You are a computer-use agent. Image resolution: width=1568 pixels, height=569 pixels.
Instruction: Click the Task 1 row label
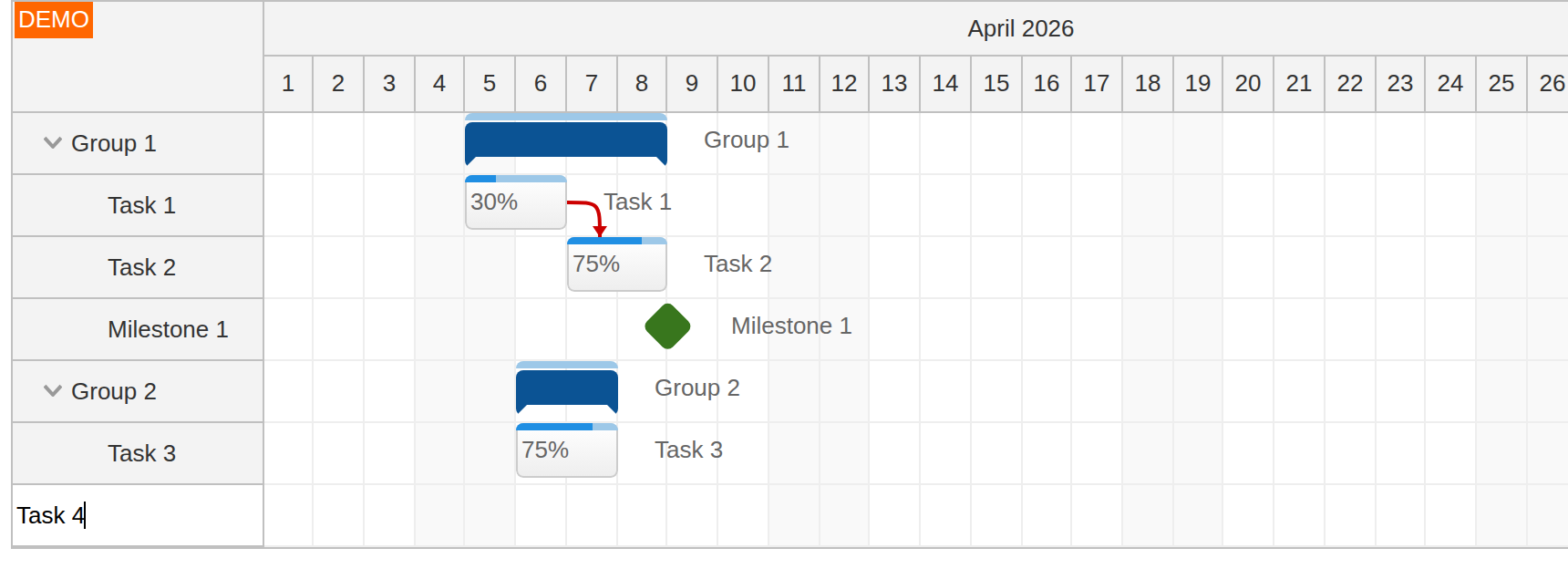pyautogui.click(x=141, y=205)
